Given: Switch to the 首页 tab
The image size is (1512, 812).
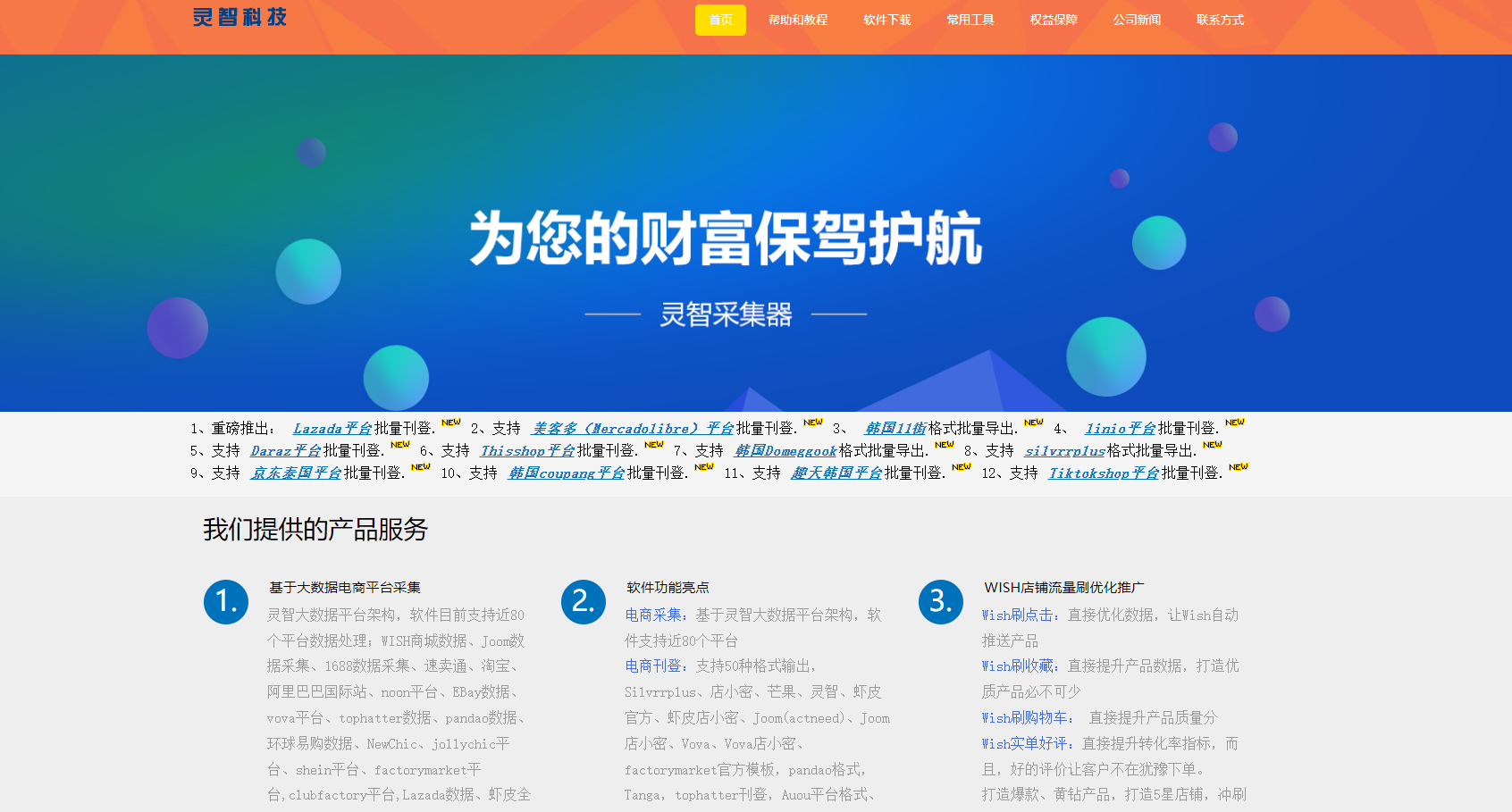Looking at the screenshot, I should tap(720, 19).
